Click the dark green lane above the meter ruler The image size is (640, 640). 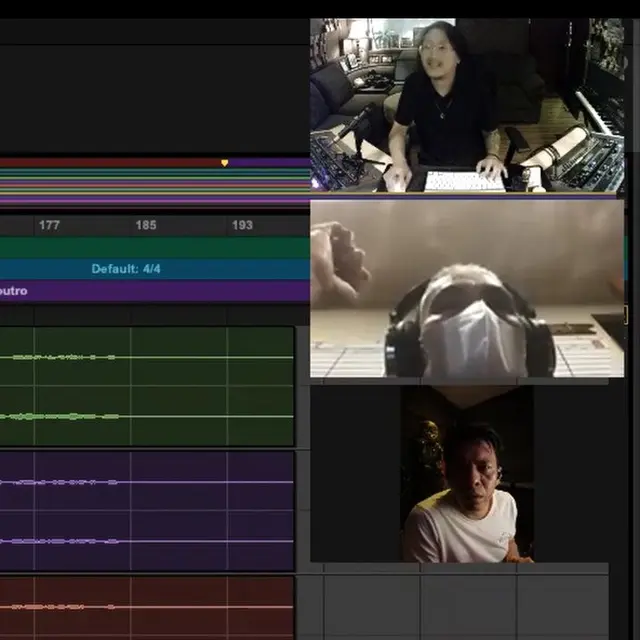tap(155, 247)
